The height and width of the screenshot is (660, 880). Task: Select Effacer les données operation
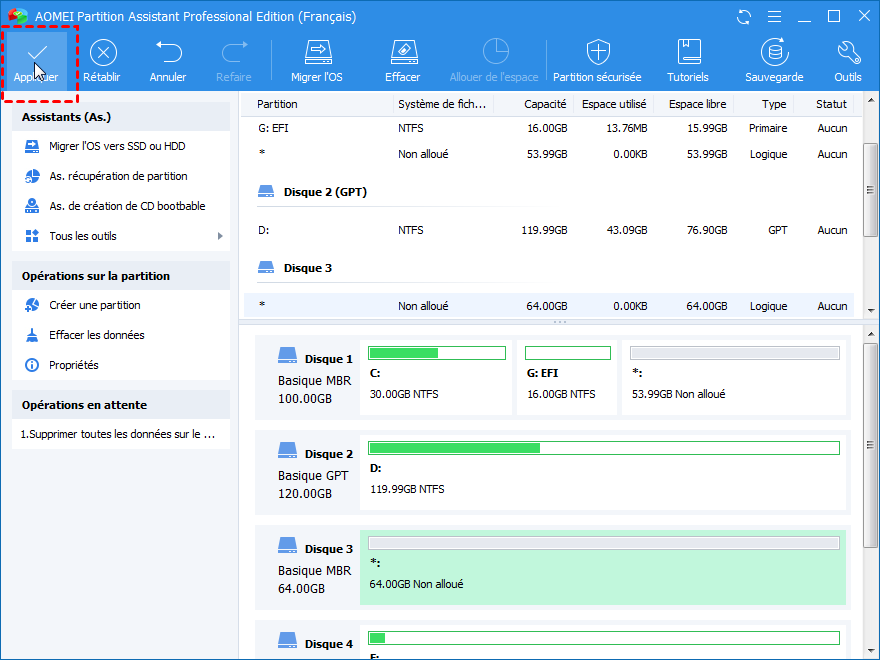click(96, 335)
